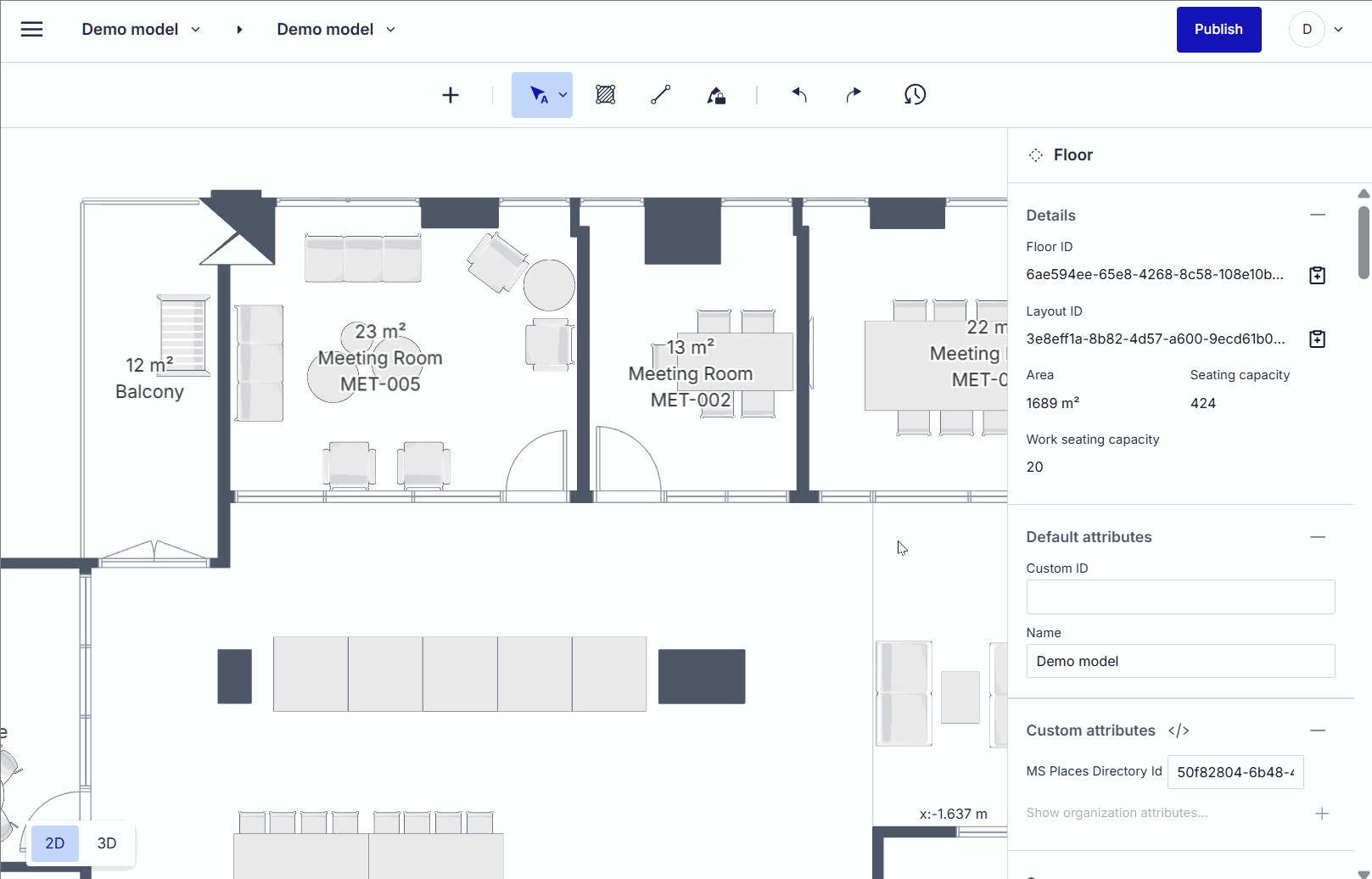The width and height of the screenshot is (1372, 879).
Task: Click the properties panel scrollbar thumb
Action: (x=1364, y=242)
